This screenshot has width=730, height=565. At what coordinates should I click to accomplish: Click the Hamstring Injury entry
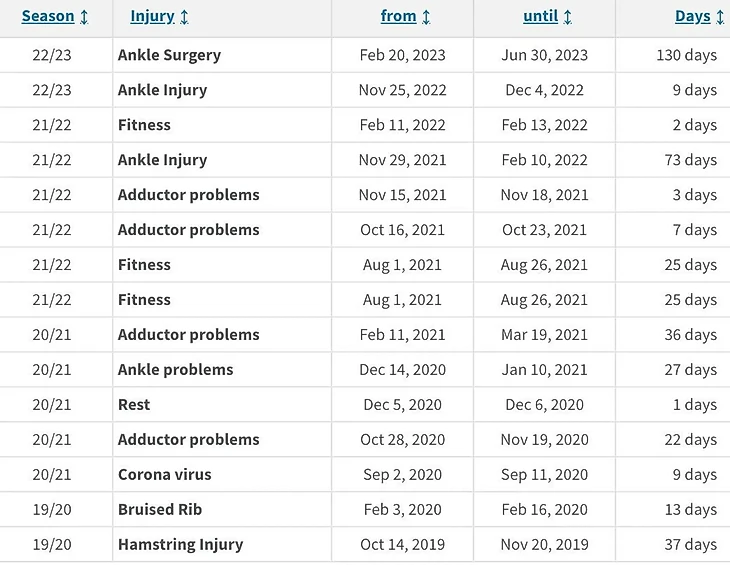click(x=180, y=545)
